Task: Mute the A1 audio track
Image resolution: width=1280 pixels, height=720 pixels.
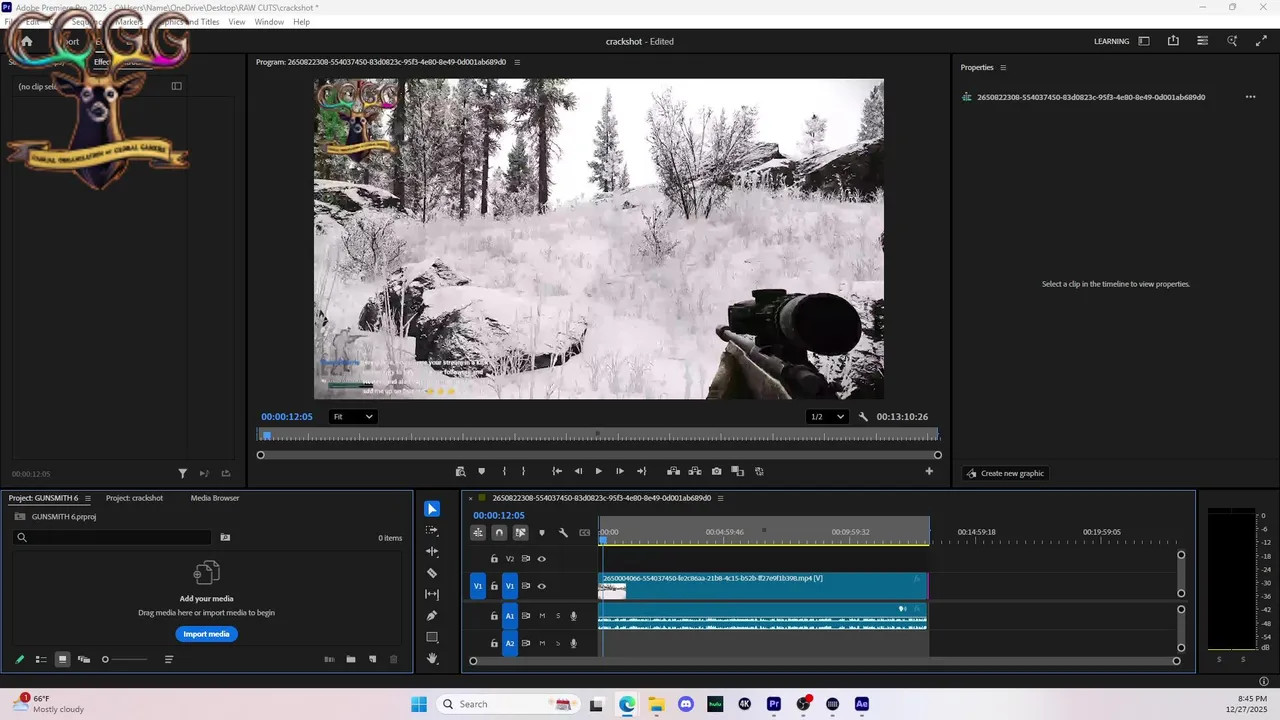Action: (x=543, y=616)
